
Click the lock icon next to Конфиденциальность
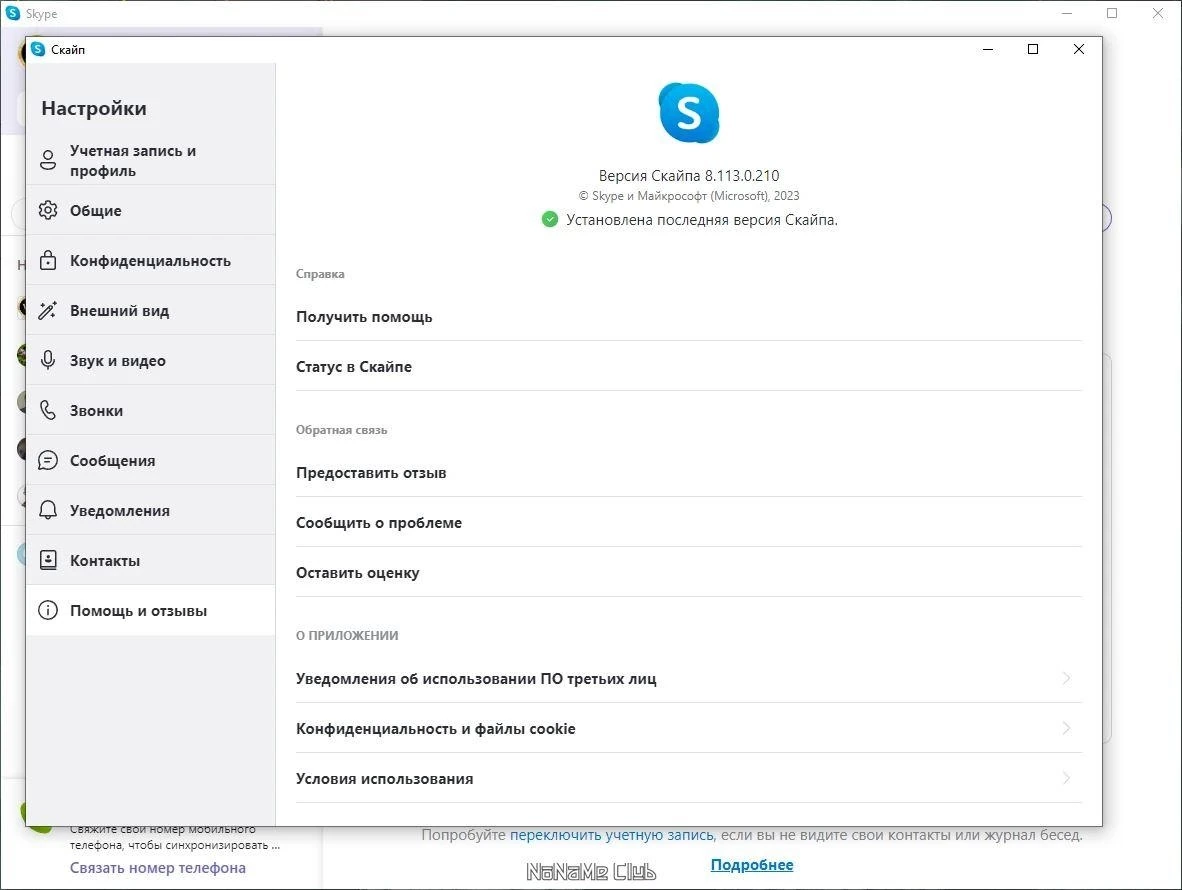click(x=47, y=260)
